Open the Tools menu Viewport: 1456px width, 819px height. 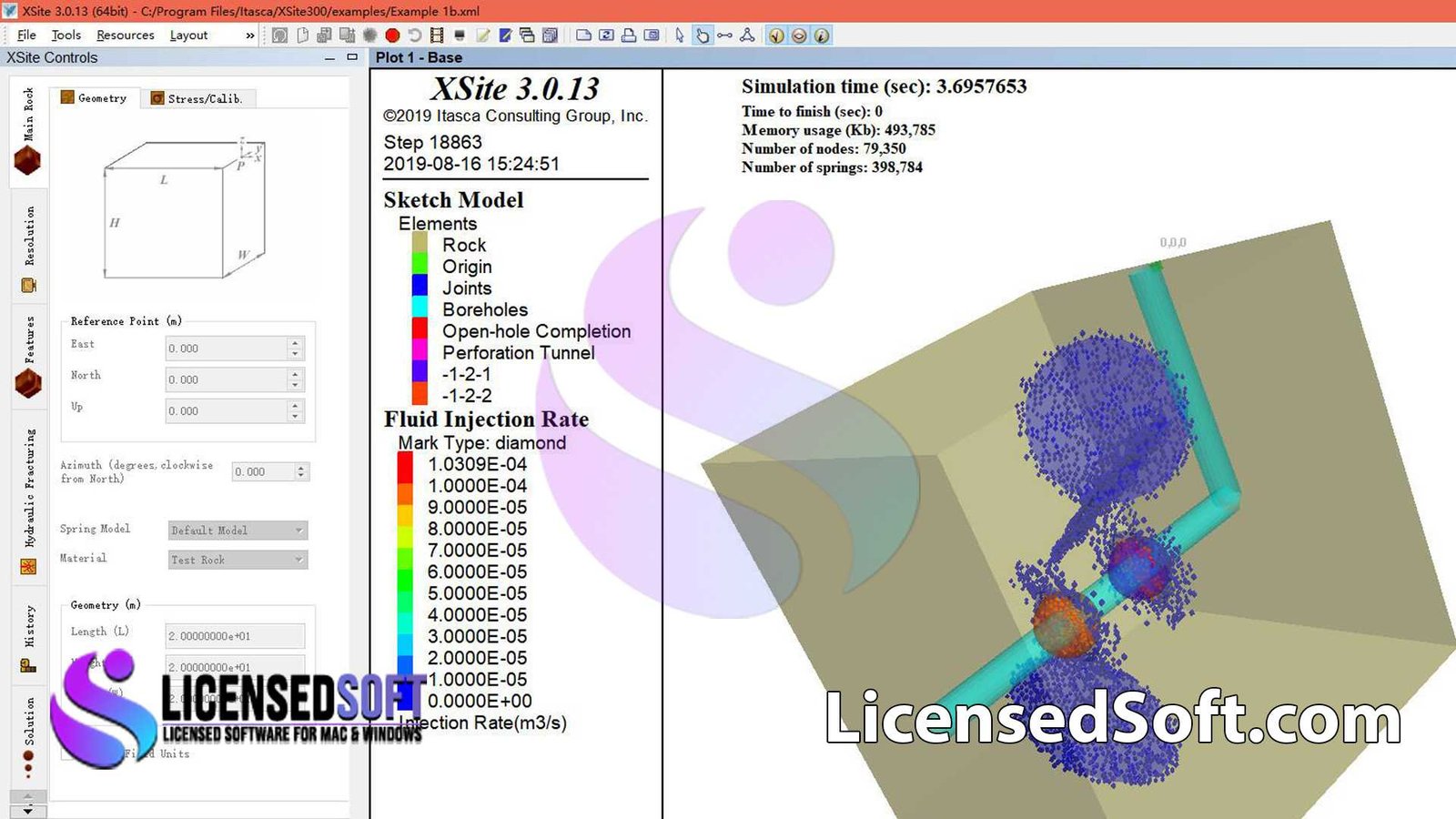(66, 35)
